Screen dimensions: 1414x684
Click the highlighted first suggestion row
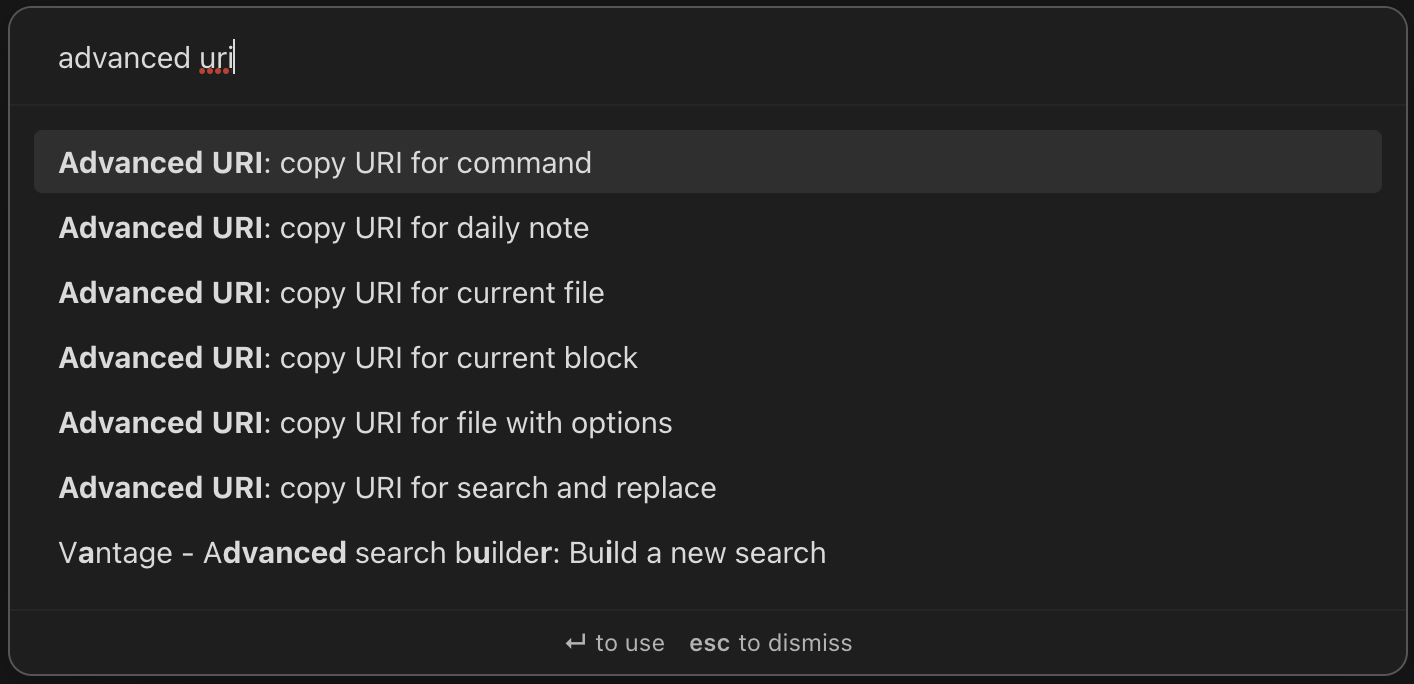point(707,161)
